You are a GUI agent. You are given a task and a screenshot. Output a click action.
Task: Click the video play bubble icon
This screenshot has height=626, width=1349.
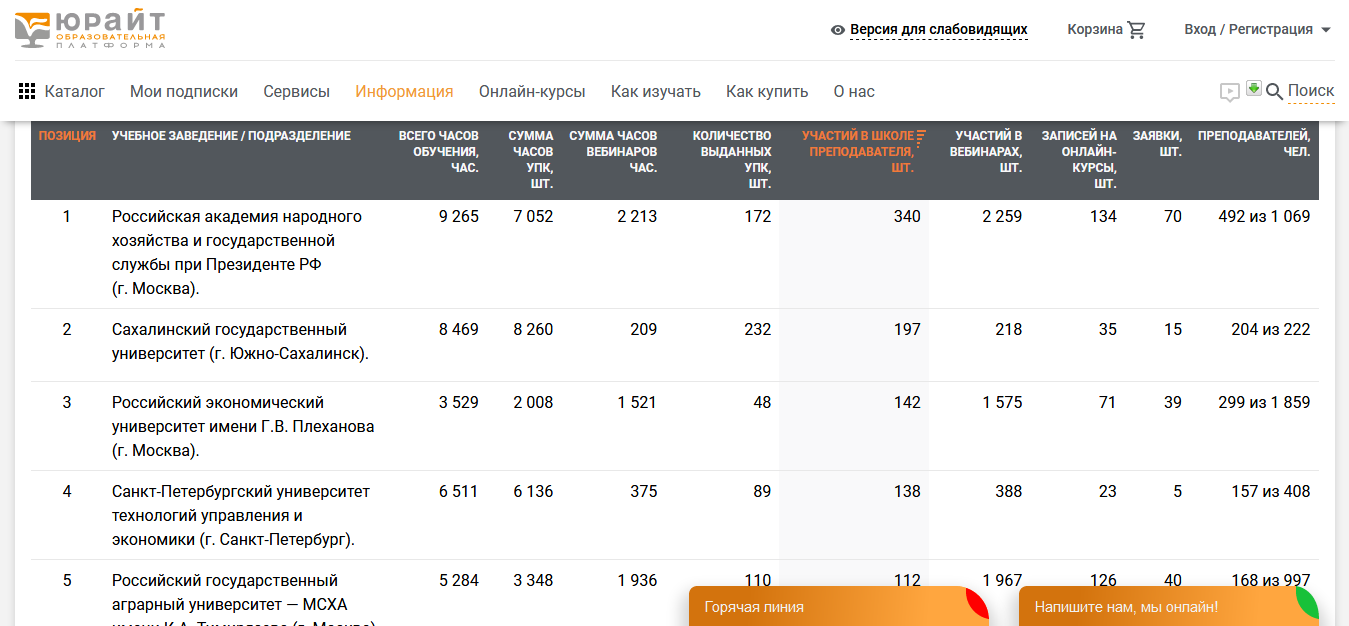pos(1229,93)
